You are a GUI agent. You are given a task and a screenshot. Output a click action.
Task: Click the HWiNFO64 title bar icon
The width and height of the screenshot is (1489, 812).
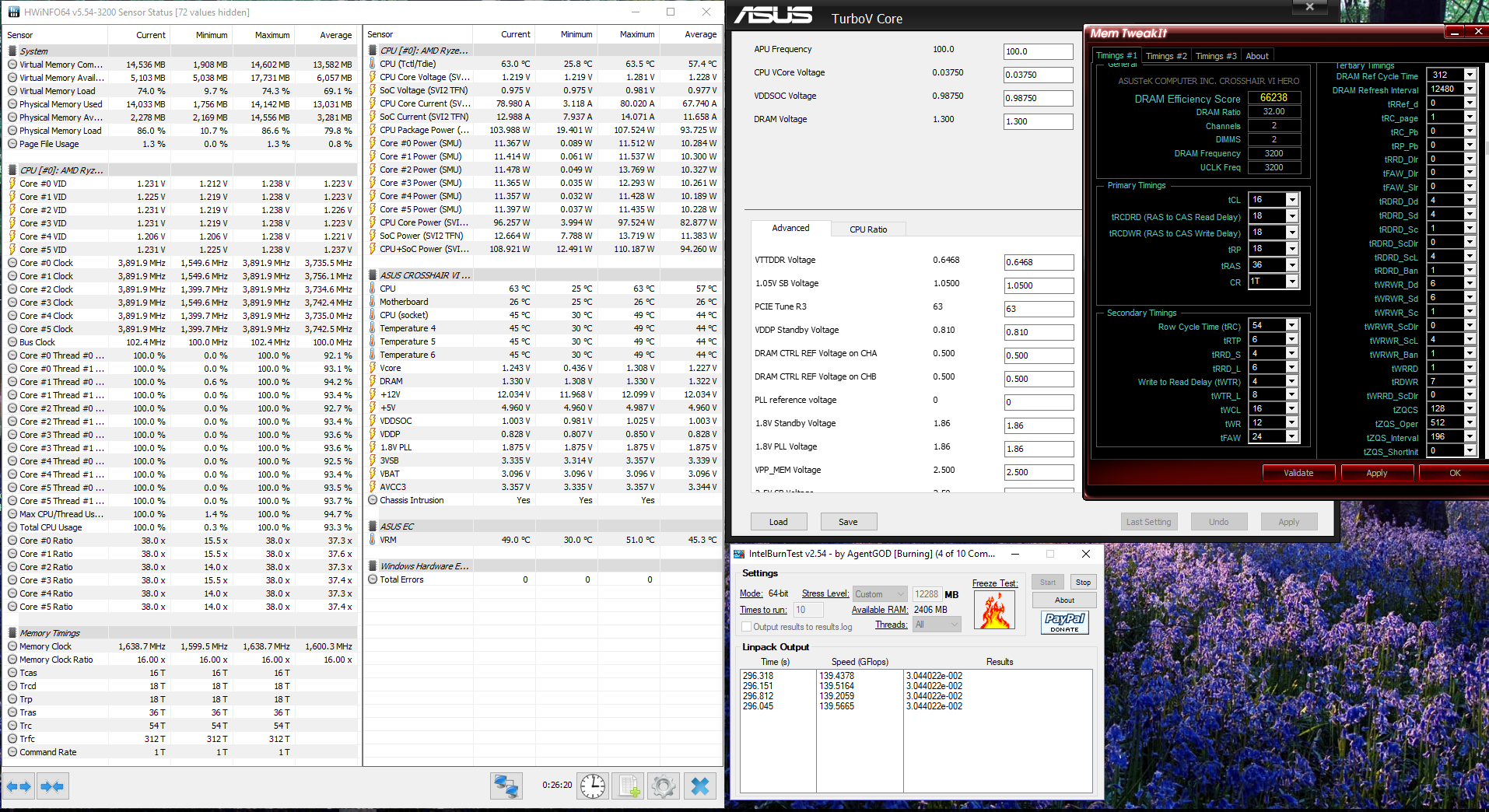tap(13, 12)
